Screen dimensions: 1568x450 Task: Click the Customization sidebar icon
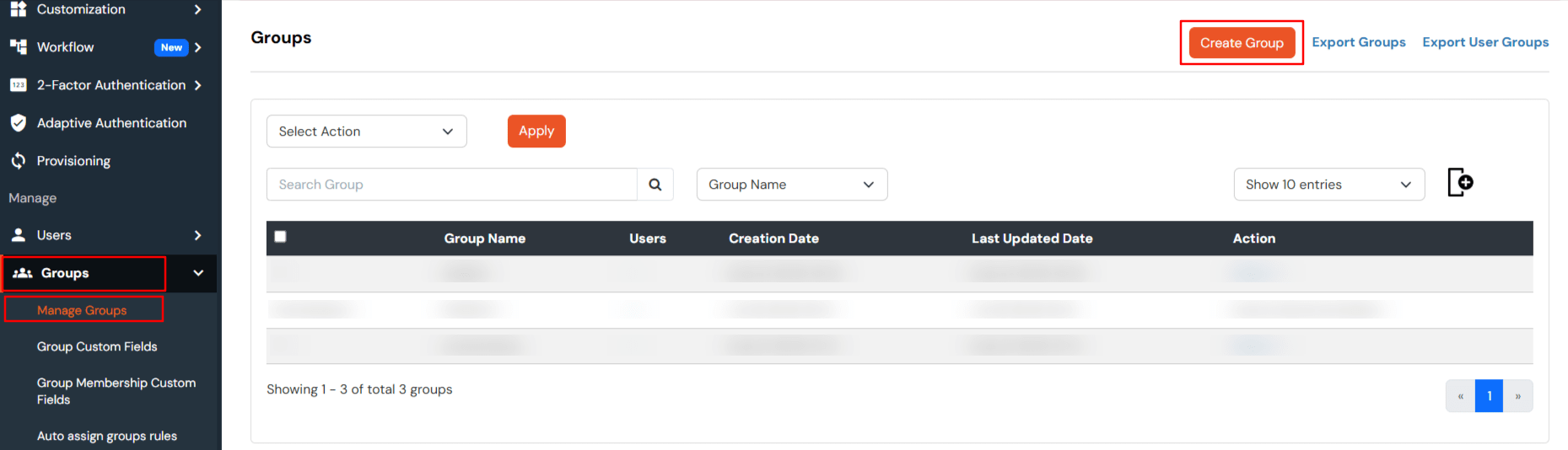(x=18, y=9)
